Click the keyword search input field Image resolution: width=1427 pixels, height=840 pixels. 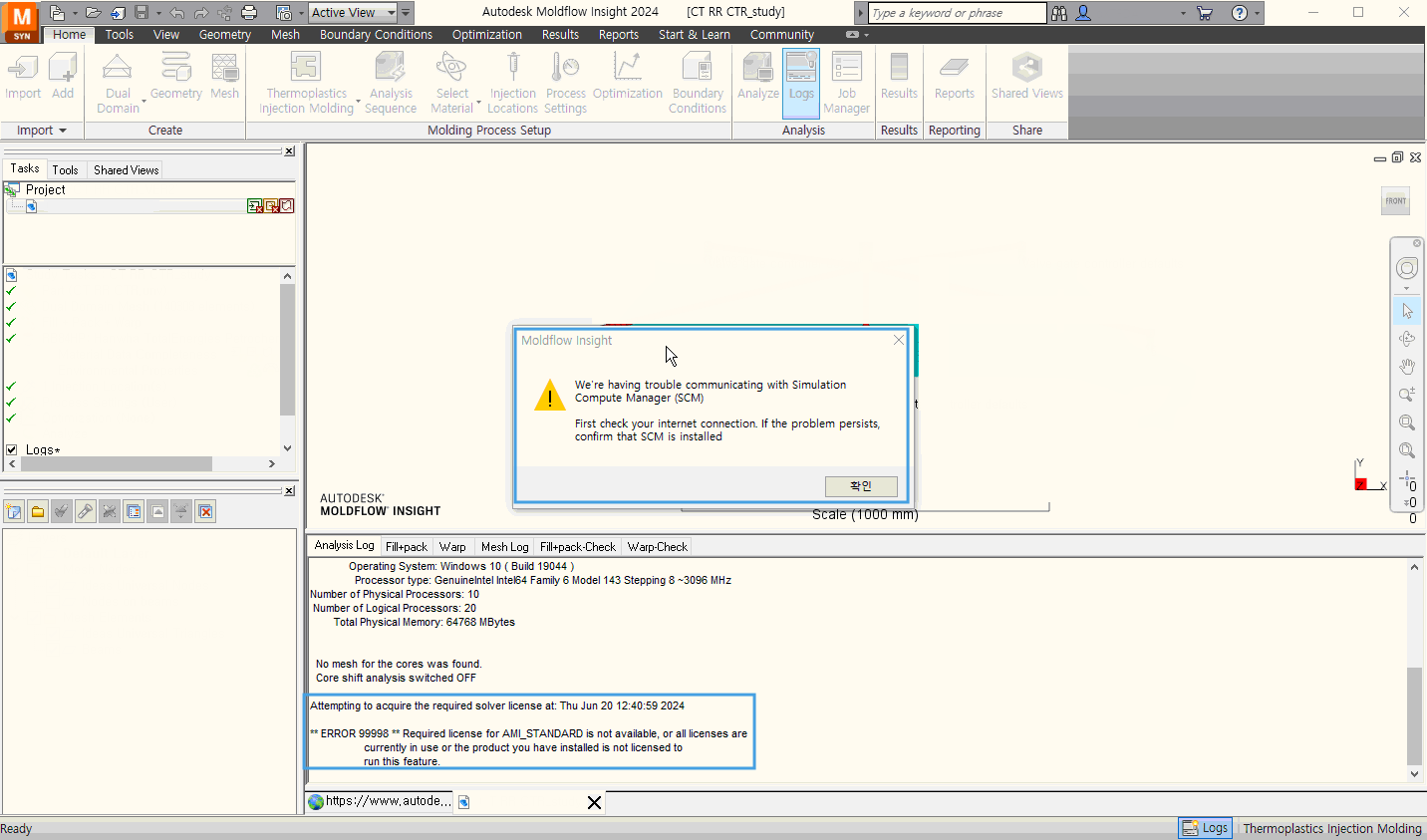[x=958, y=13]
